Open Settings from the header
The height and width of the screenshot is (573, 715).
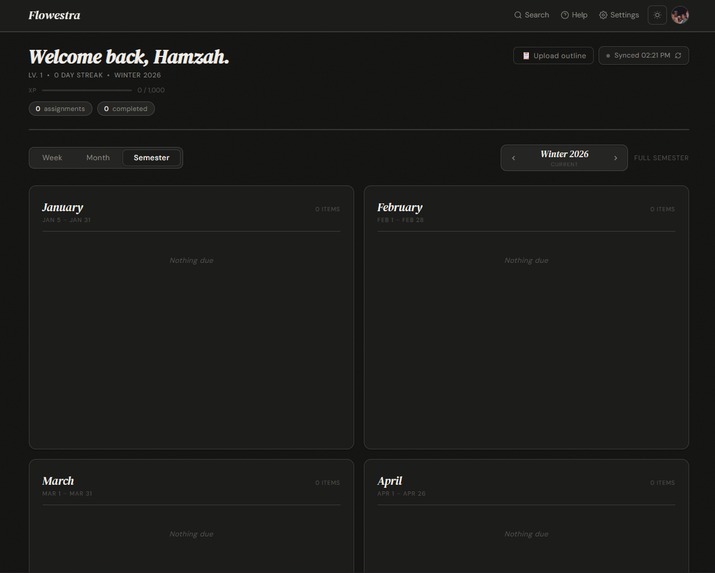[619, 15]
